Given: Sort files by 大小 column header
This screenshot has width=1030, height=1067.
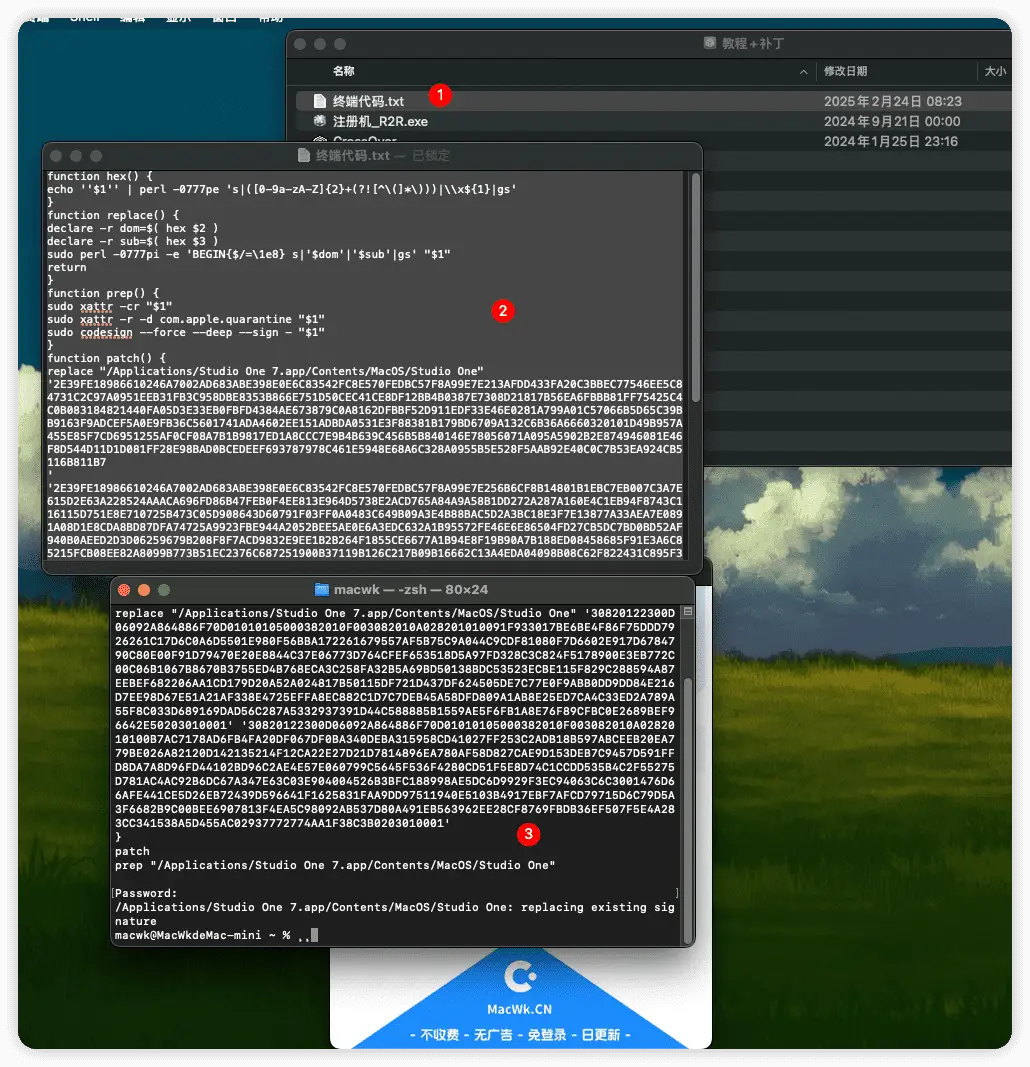Looking at the screenshot, I should tap(995, 72).
